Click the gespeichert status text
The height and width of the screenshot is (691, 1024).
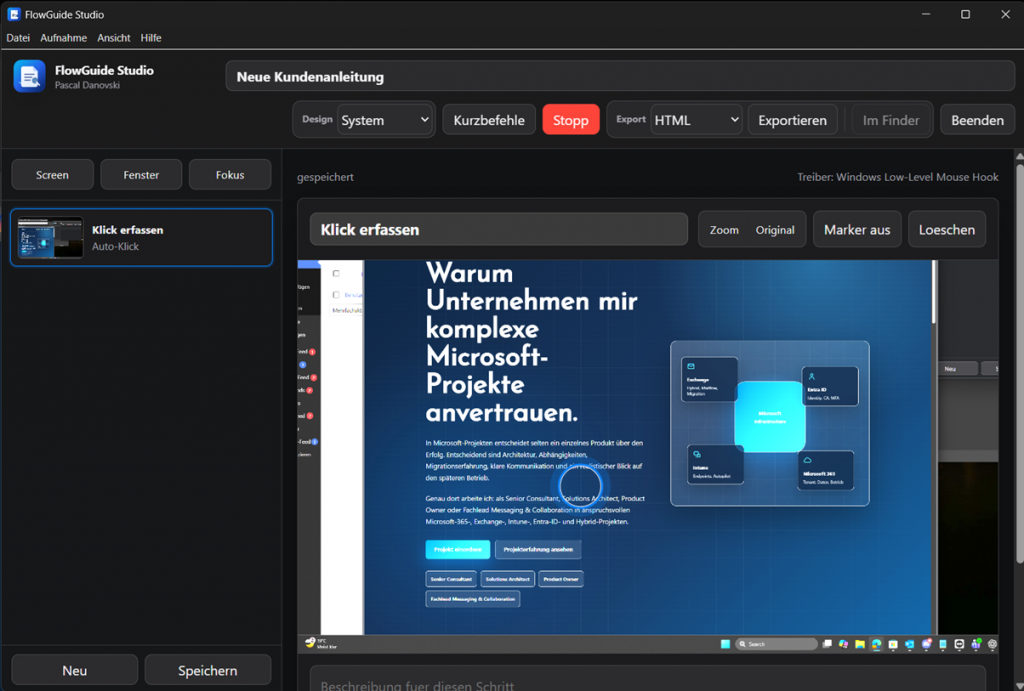tap(325, 177)
